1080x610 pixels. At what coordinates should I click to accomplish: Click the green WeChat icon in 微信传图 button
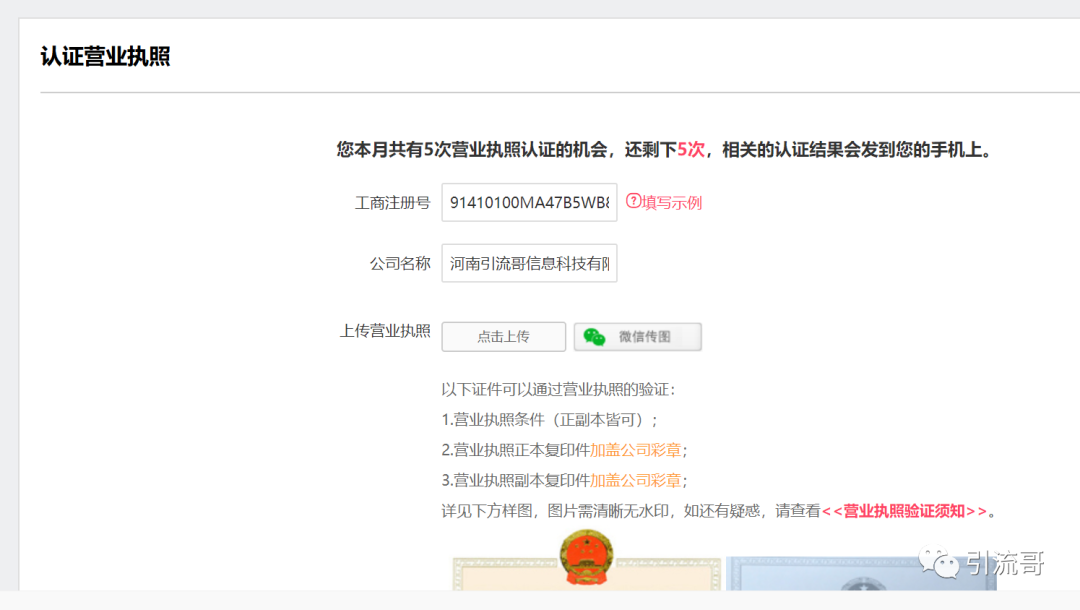pyautogui.click(x=595, y=337)
